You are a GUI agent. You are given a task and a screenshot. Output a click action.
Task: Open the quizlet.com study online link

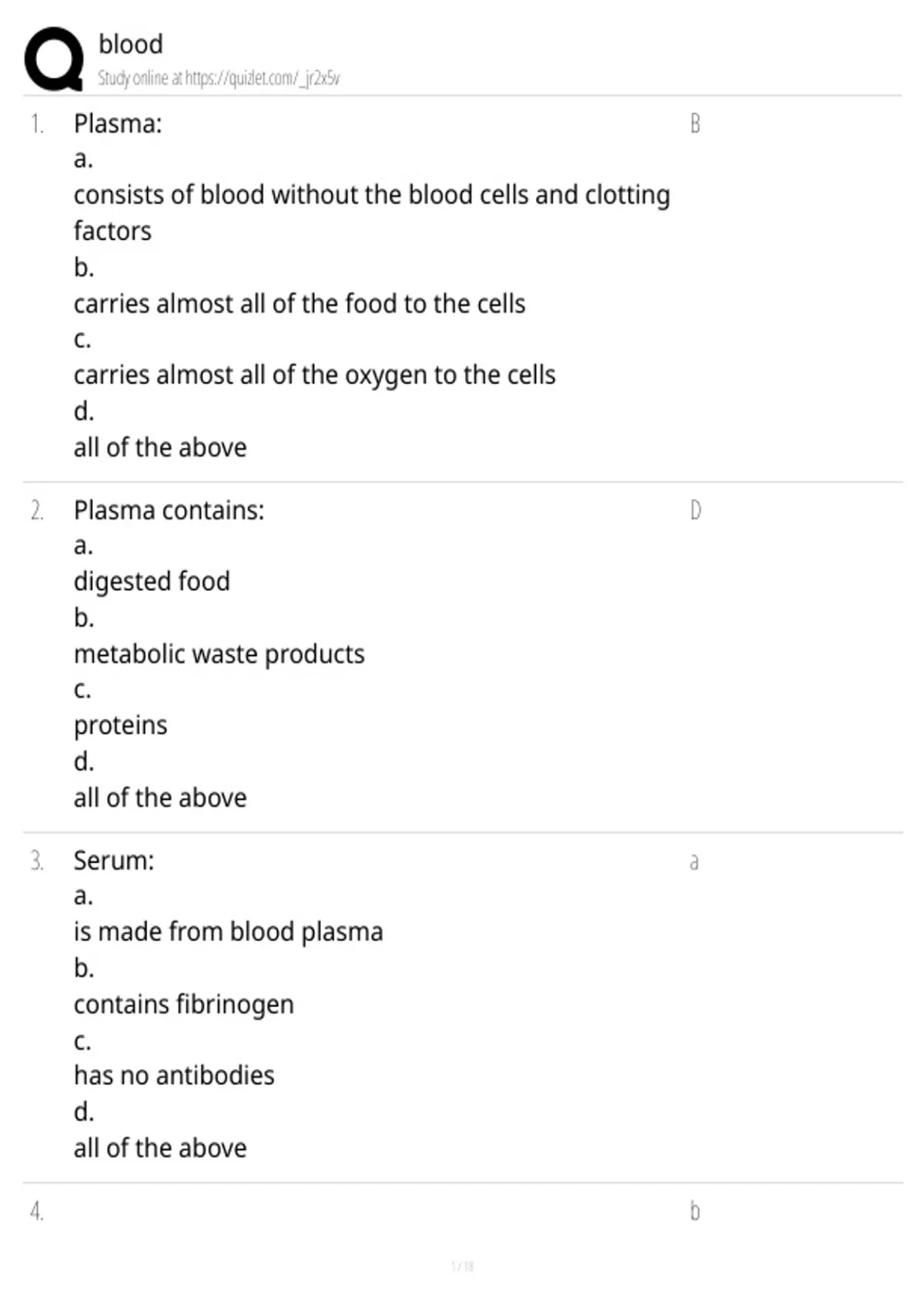(x=219, y=79)
